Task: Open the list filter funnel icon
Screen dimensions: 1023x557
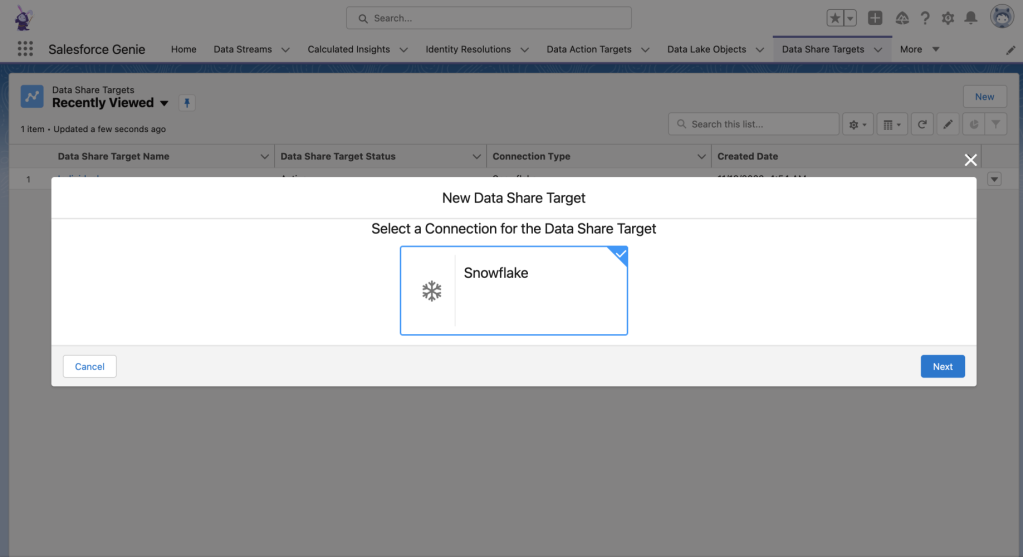Action: coord(996,124)
